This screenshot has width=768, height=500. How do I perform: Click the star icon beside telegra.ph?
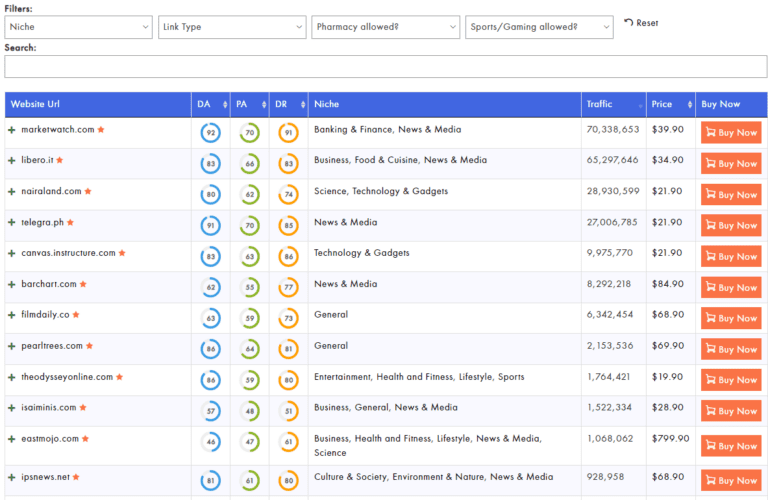coord(71,222)
